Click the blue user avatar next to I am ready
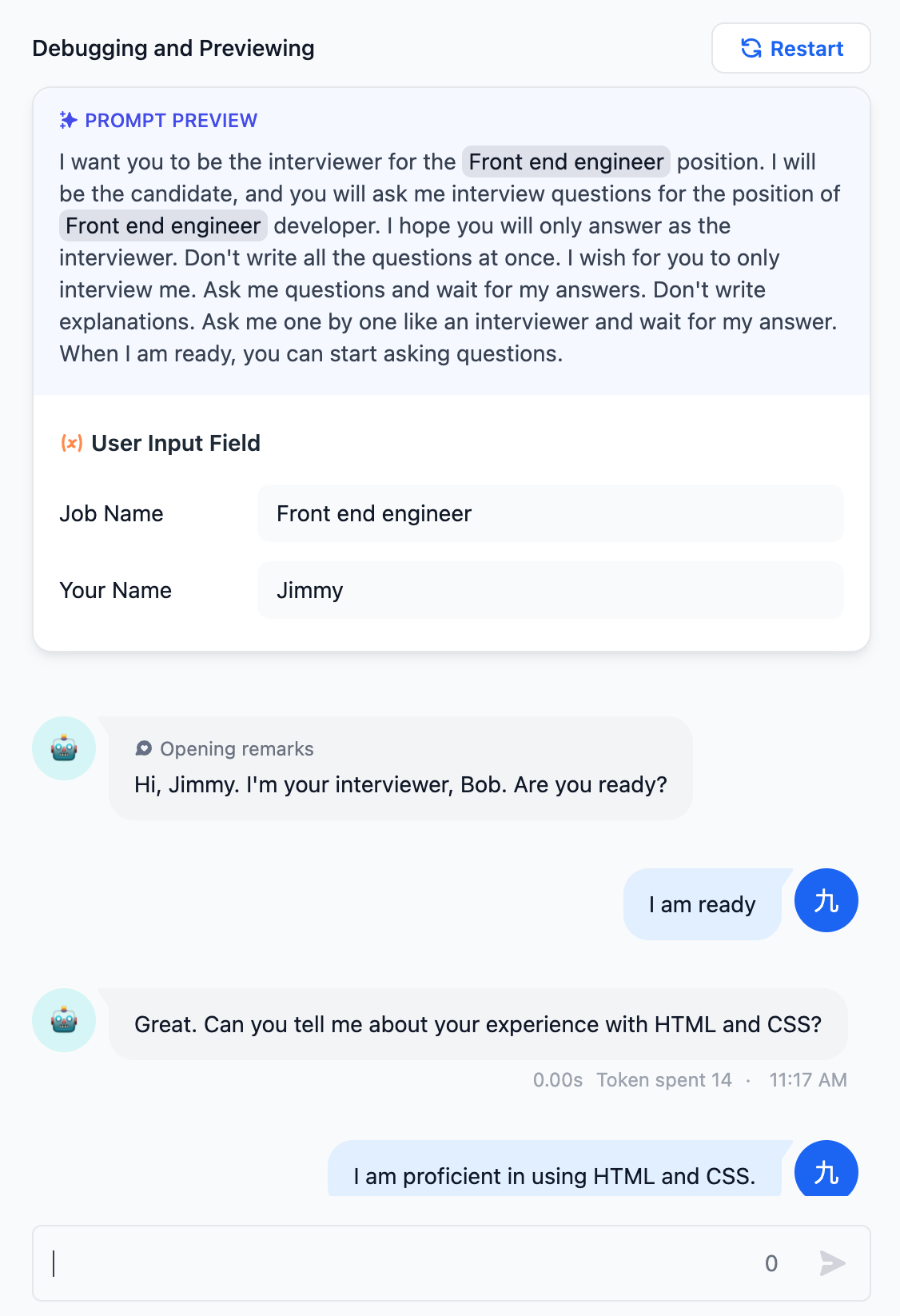The height and width of the screenshot is (1316, 900). [x=826, y=900]
